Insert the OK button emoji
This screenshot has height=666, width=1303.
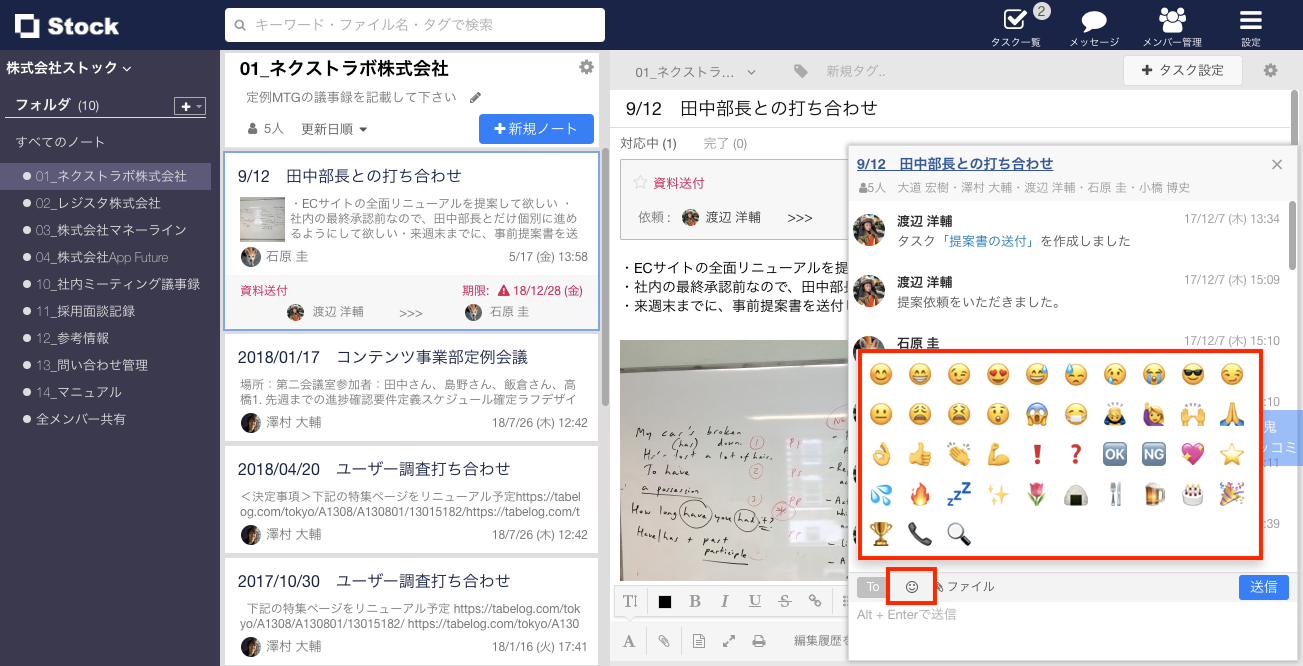point(1115,454)
